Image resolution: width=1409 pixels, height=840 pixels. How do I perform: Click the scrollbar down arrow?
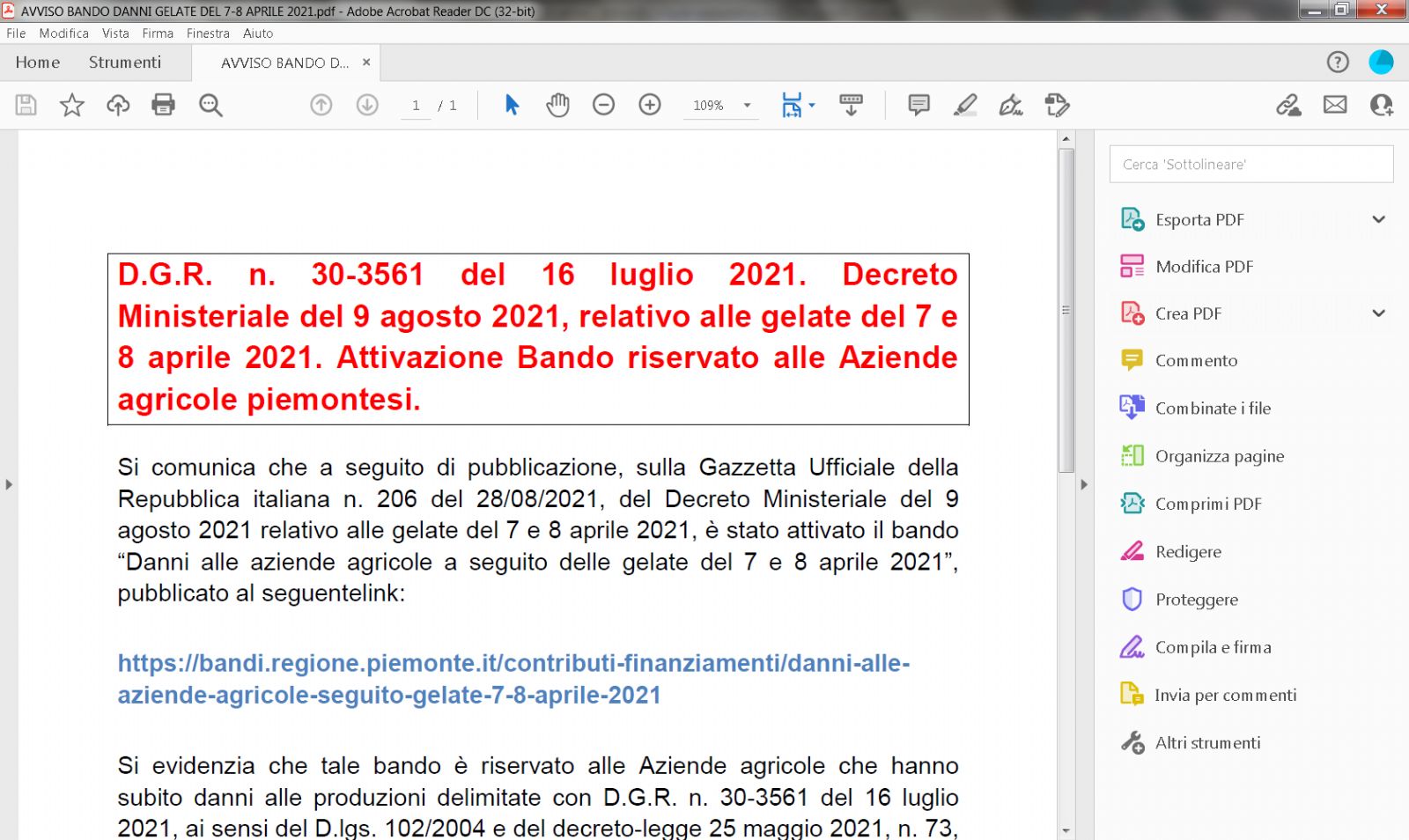click(1066, 830)
